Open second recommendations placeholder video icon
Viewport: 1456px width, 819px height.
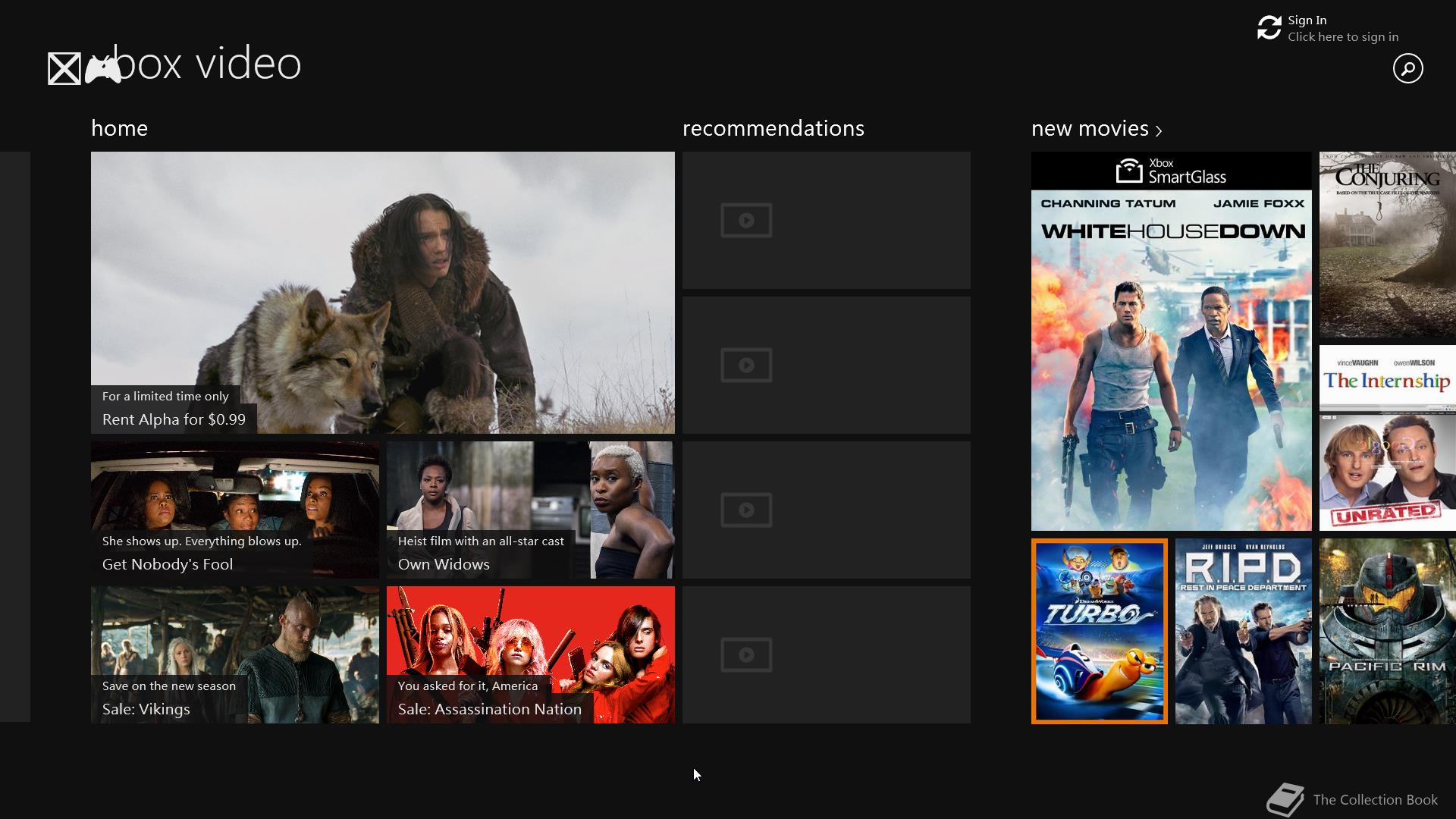(746, 366)
